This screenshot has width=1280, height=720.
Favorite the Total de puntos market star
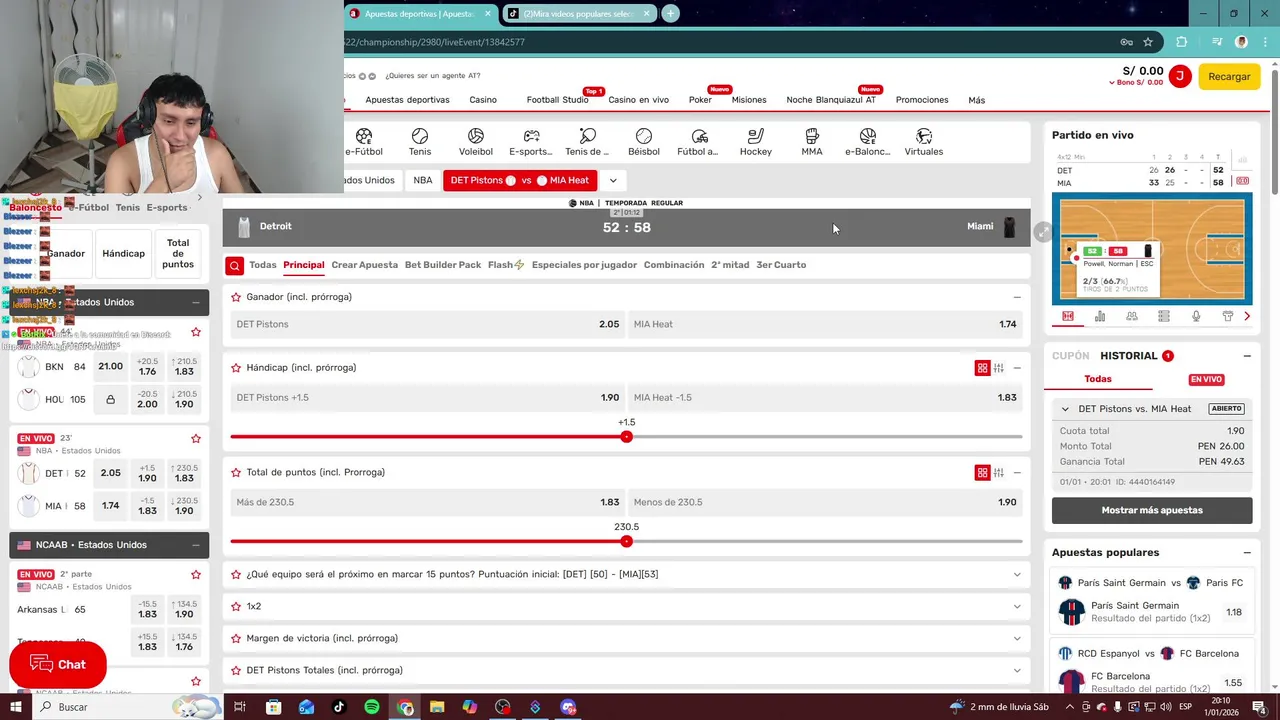pos(236,473)
